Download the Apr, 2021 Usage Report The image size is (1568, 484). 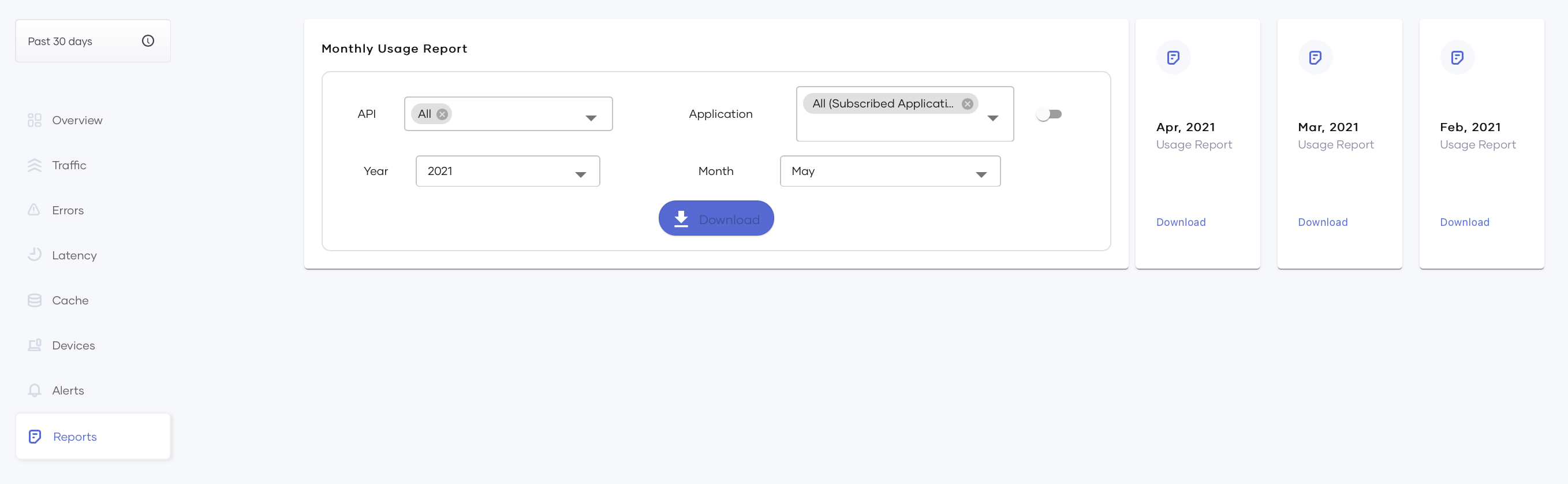click(x=1180, y=222)
